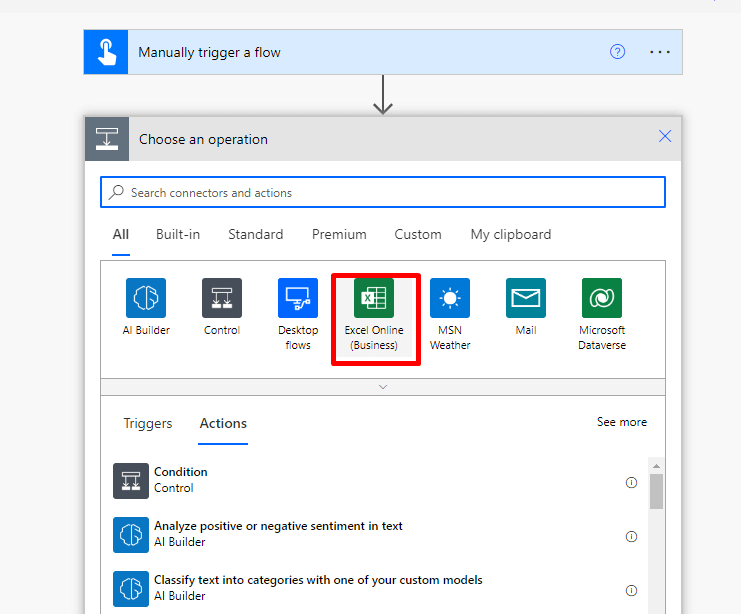This screenshot has height=614, width=741.
Task: Show info for the Condition action
Action: pos(631,482)
